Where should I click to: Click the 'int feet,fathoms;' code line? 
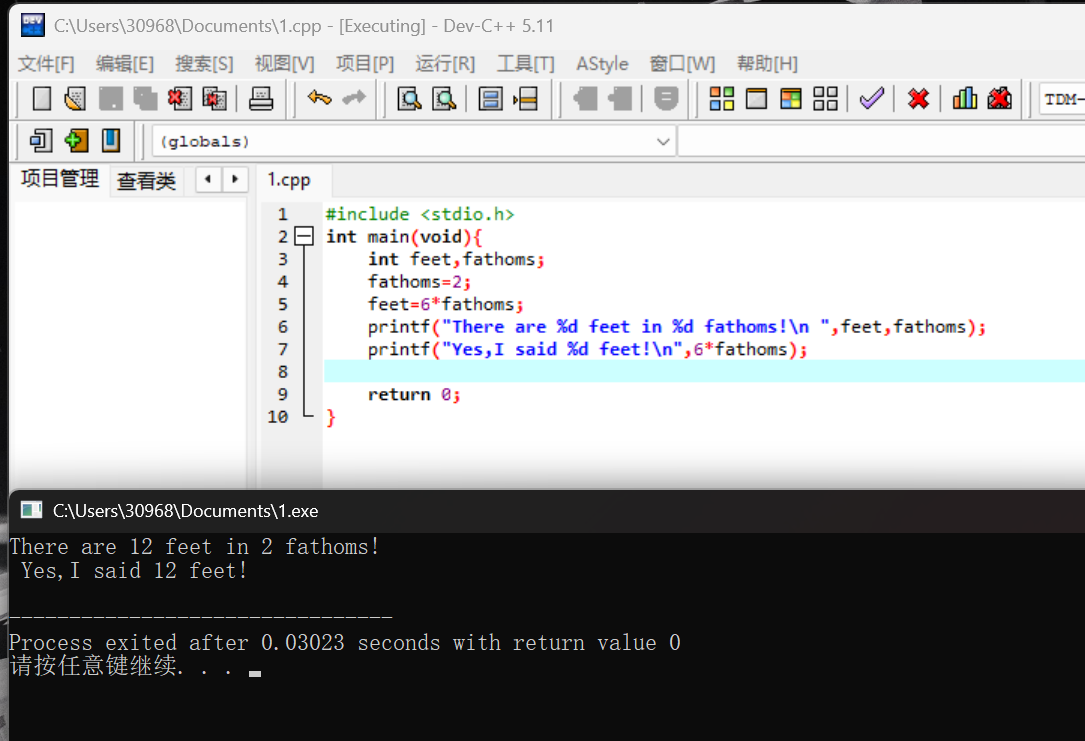coord(456,259)
